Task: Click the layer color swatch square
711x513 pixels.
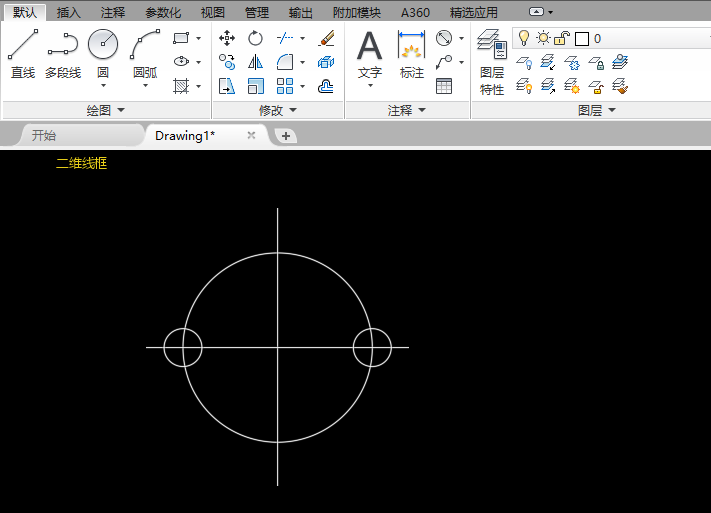Action: coord(582,38)
